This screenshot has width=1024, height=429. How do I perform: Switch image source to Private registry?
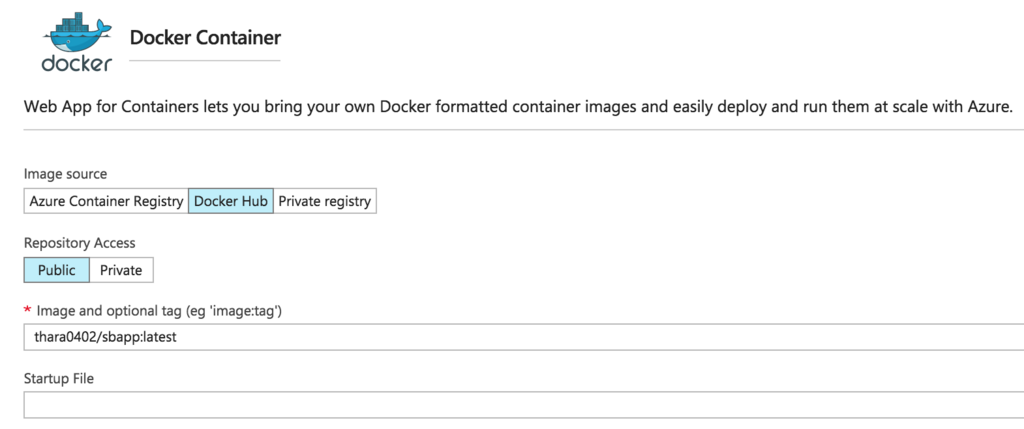point(324,201)
